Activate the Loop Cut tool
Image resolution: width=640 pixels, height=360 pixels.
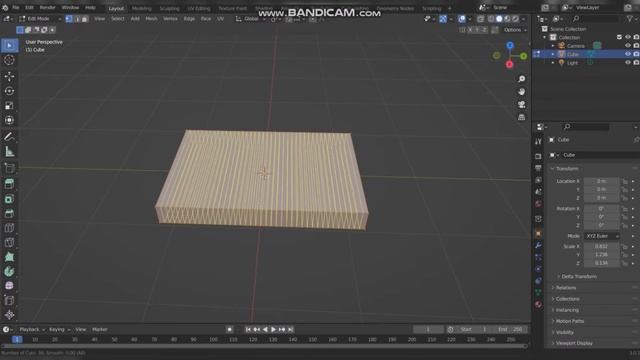(9, 228)
